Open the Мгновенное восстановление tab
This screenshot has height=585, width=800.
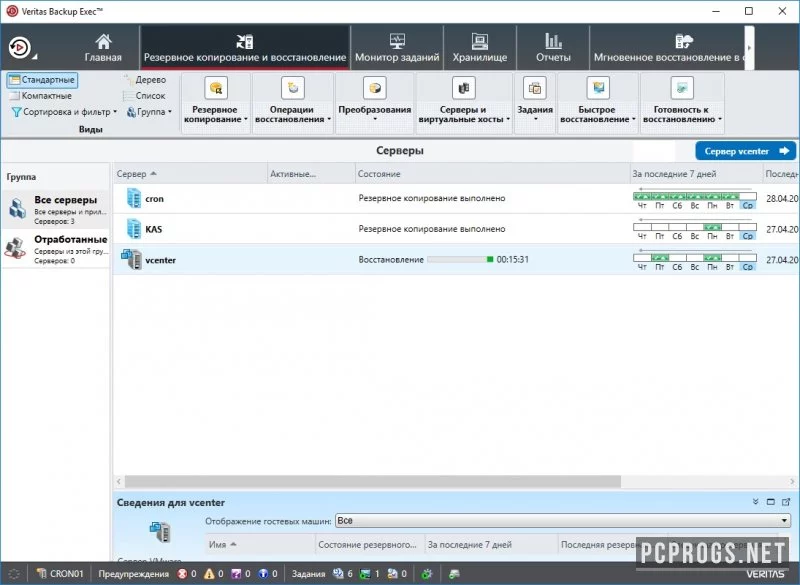[667, 48]
